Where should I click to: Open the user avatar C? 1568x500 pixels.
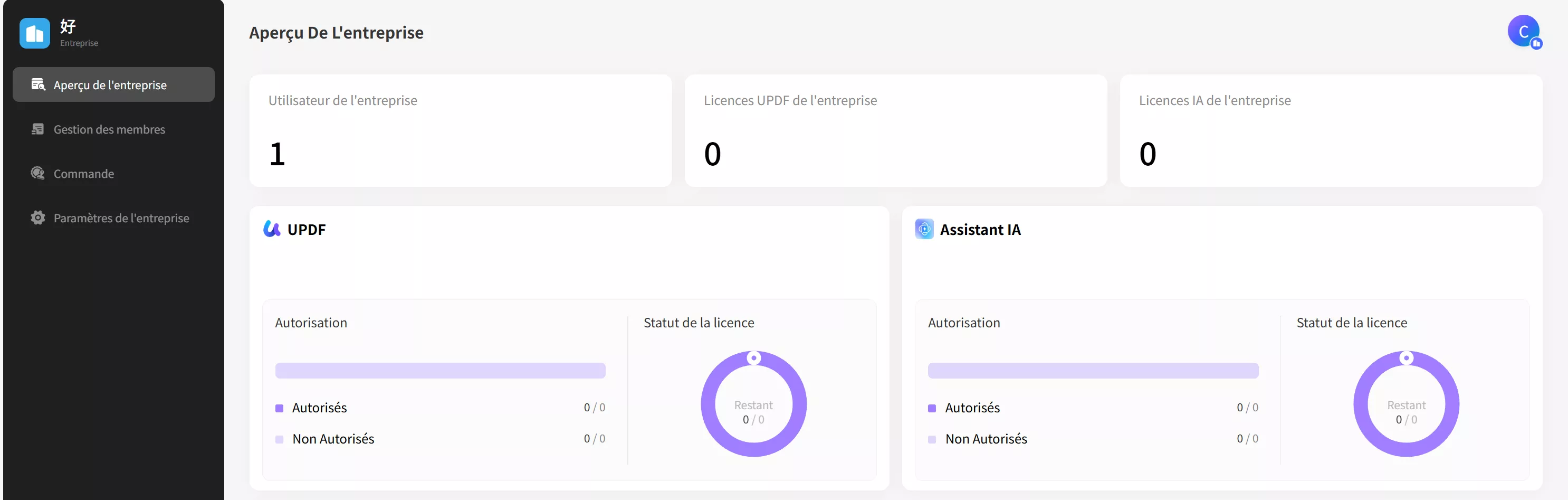tap(1524, 32)
